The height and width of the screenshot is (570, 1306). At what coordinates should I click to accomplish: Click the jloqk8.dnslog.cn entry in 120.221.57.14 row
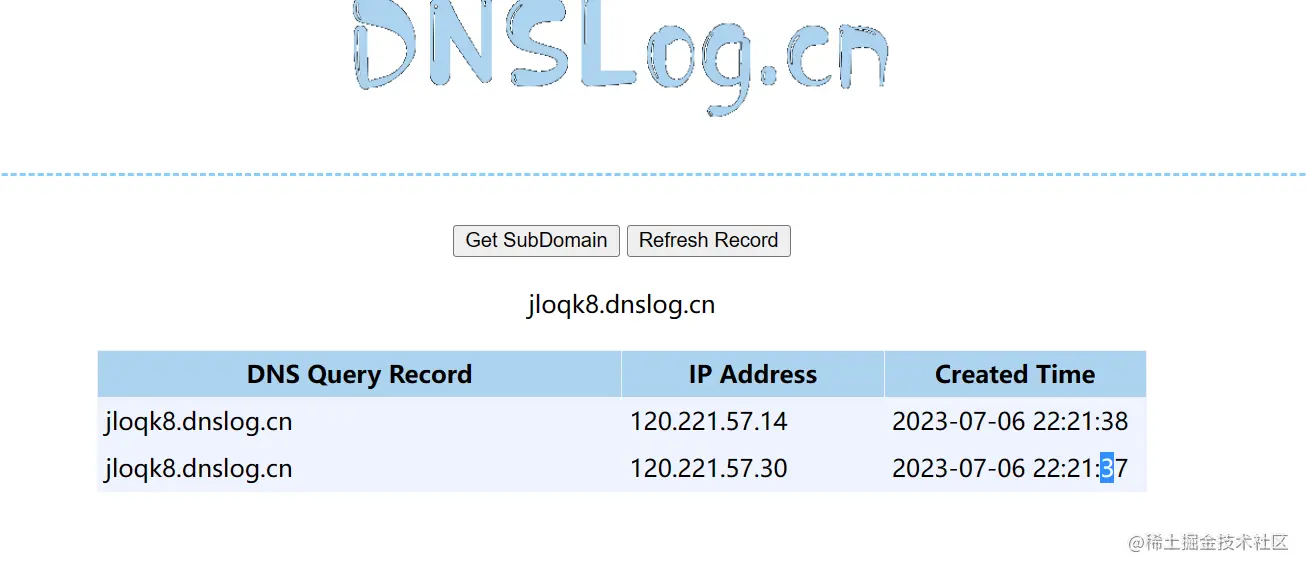pyautogui.click(x=199, y=422)
